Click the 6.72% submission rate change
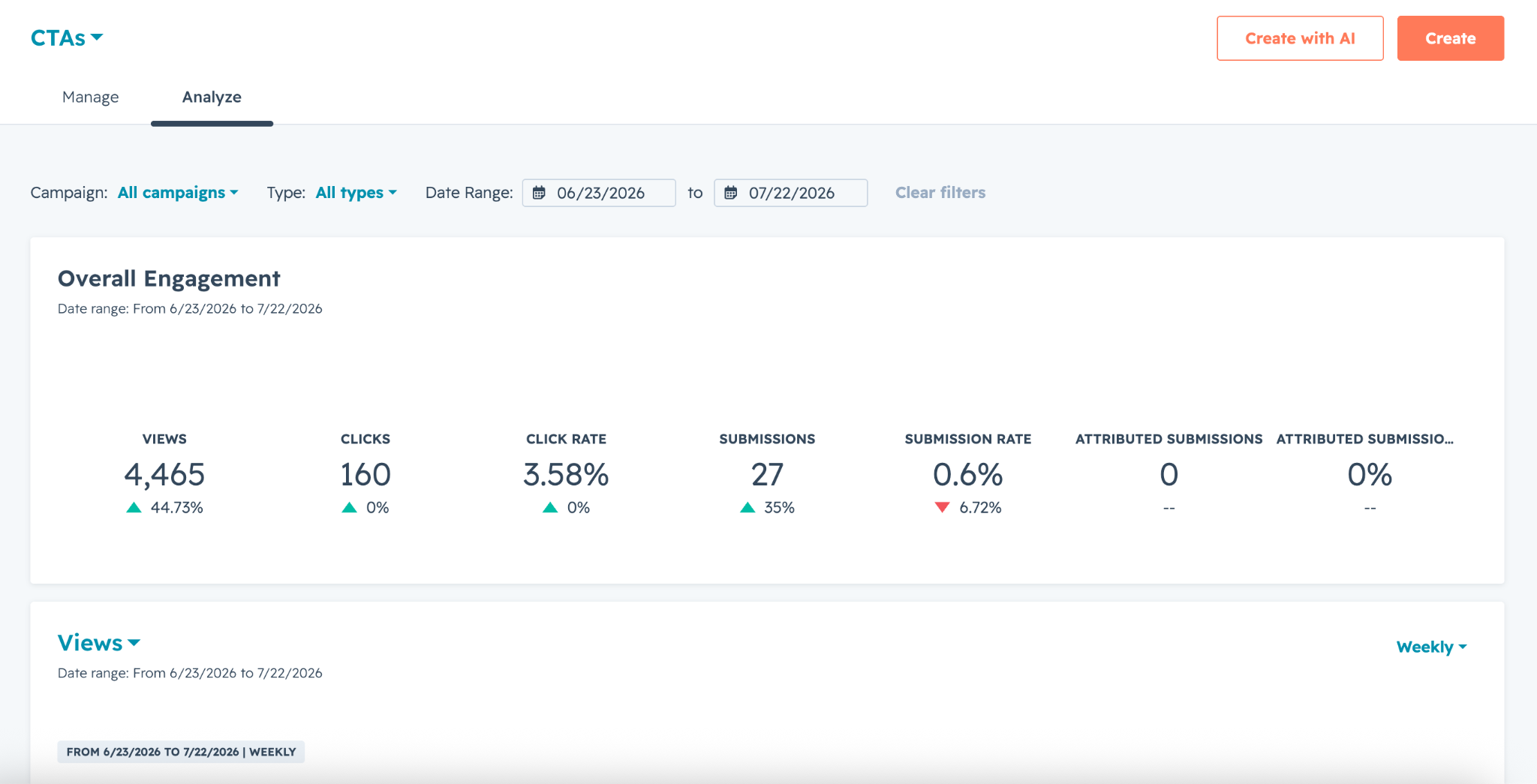 pos(980,508)
